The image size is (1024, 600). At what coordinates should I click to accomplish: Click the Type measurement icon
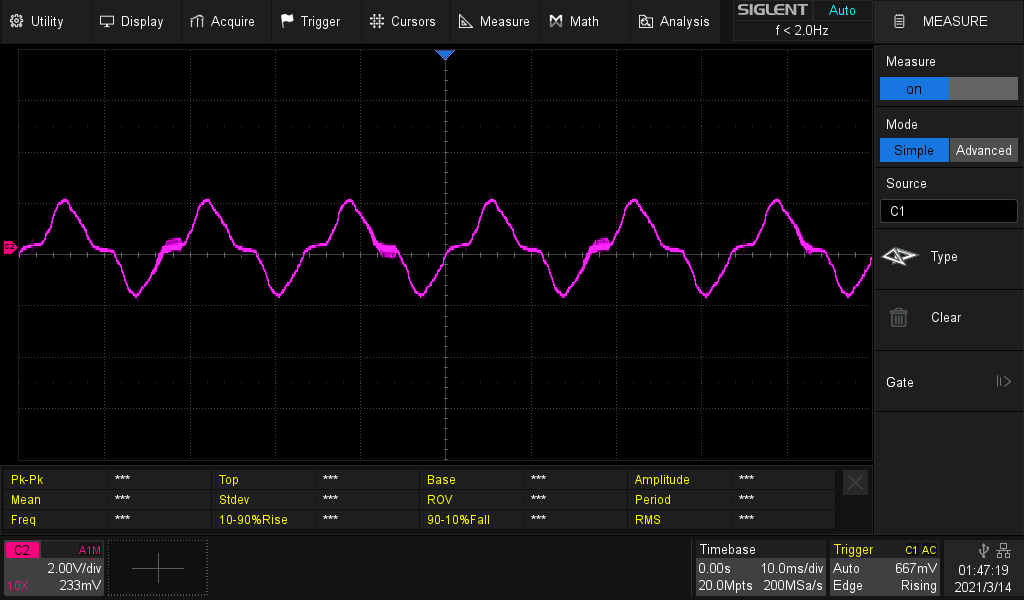point(900,257)
